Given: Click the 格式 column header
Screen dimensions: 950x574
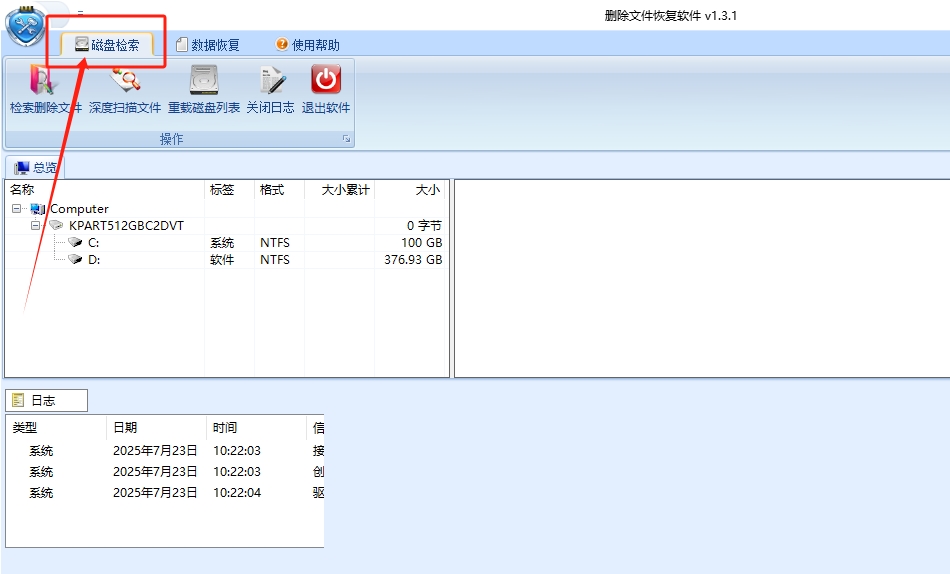Looking at the screenshot, I should [279, 189].
